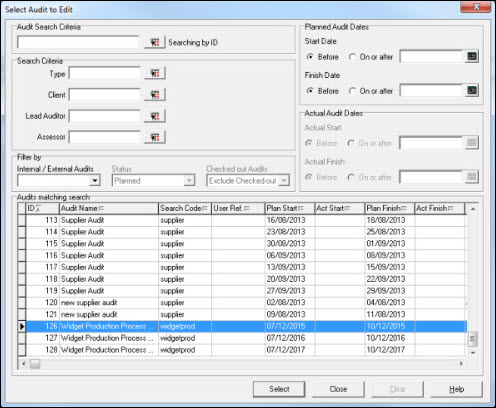Select Start Date 'On or after' radio button

click(x=352, y=57)
